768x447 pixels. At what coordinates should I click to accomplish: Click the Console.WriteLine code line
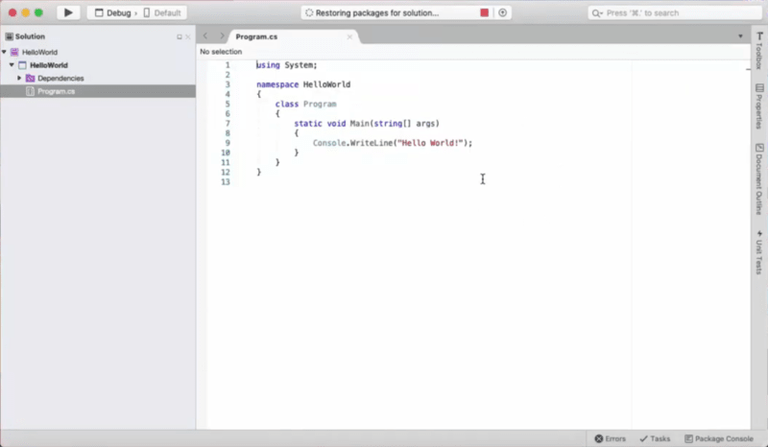point(393,143)
